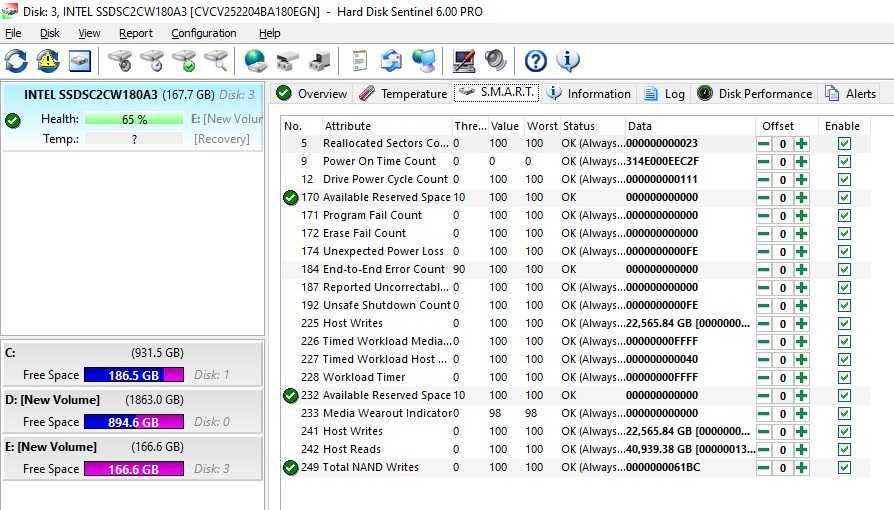This screenshot has width=894, height=510.
Task: Select the Media Wearout Indicator attribute row
Action: point(576,414)
